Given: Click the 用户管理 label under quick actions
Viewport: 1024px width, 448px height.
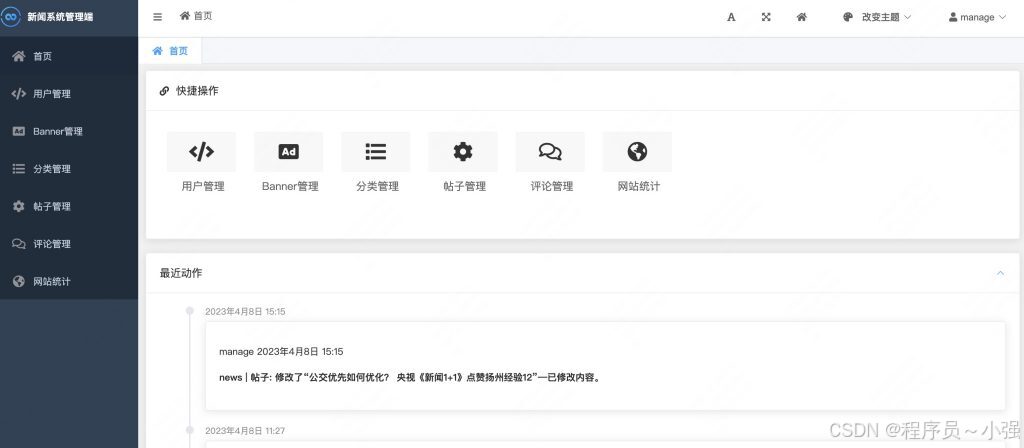Looking at the screenshot, I should (203, 186).
